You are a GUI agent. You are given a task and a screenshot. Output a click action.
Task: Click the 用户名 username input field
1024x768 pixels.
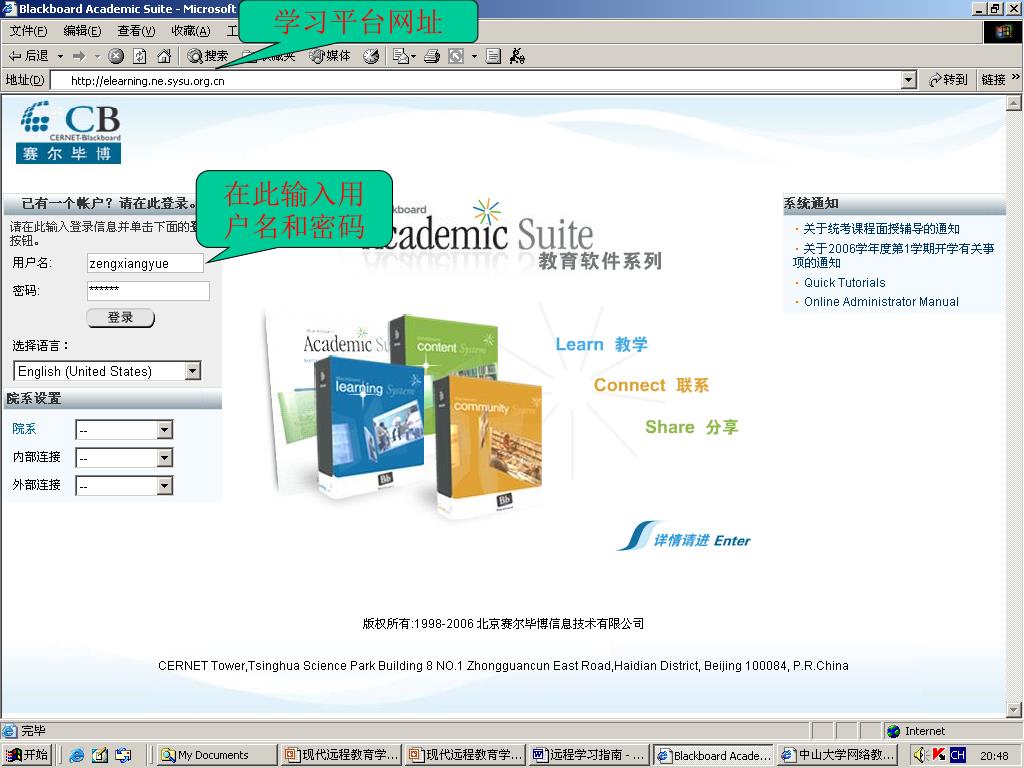146,263
